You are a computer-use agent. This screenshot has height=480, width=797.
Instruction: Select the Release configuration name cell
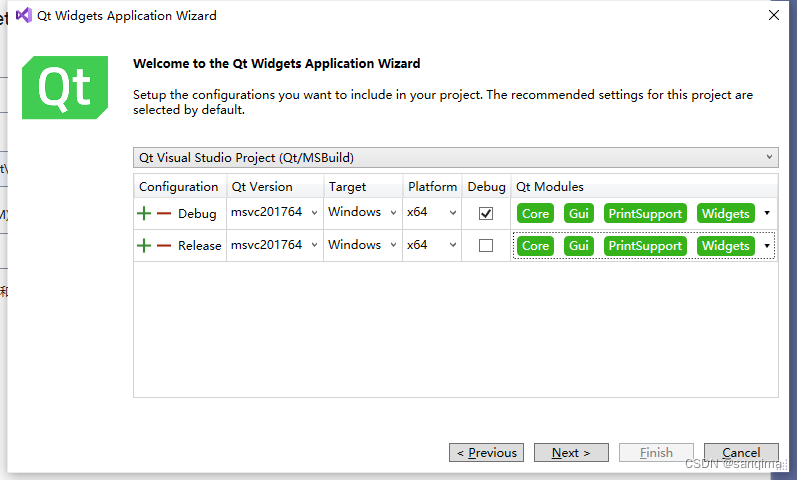pos(200,246)
